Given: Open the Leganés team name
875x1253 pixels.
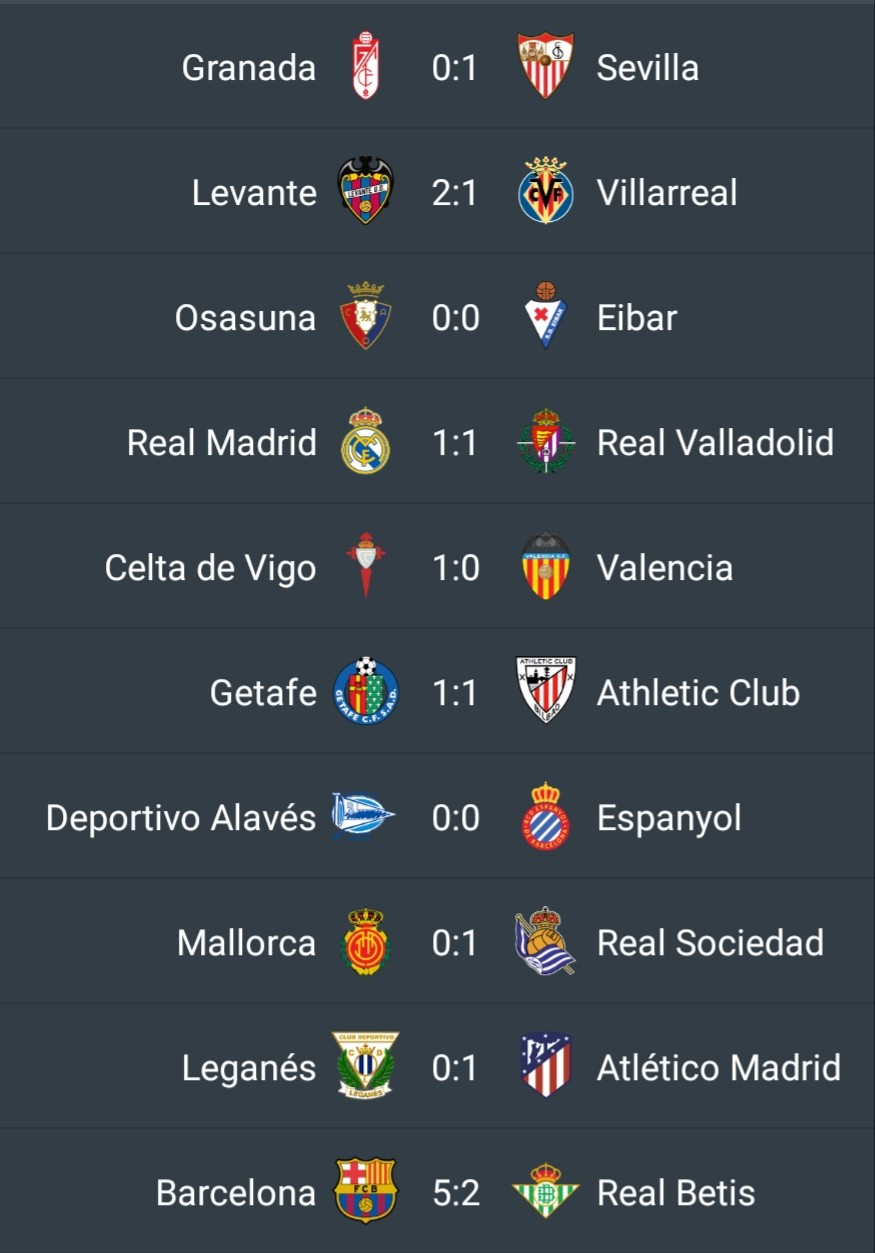Looking at the screenshot, I should click(249, 1068).
